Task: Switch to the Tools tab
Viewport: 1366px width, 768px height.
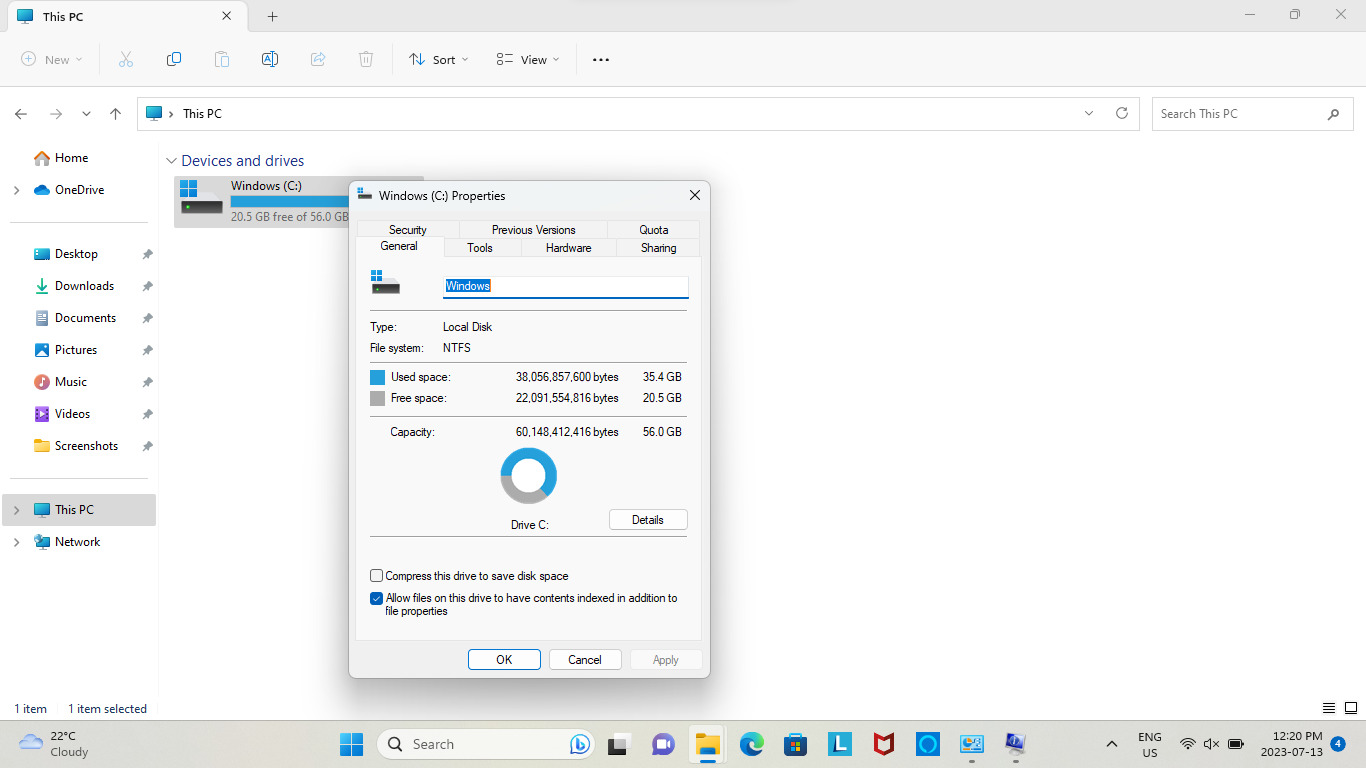Action: (480, 248)
